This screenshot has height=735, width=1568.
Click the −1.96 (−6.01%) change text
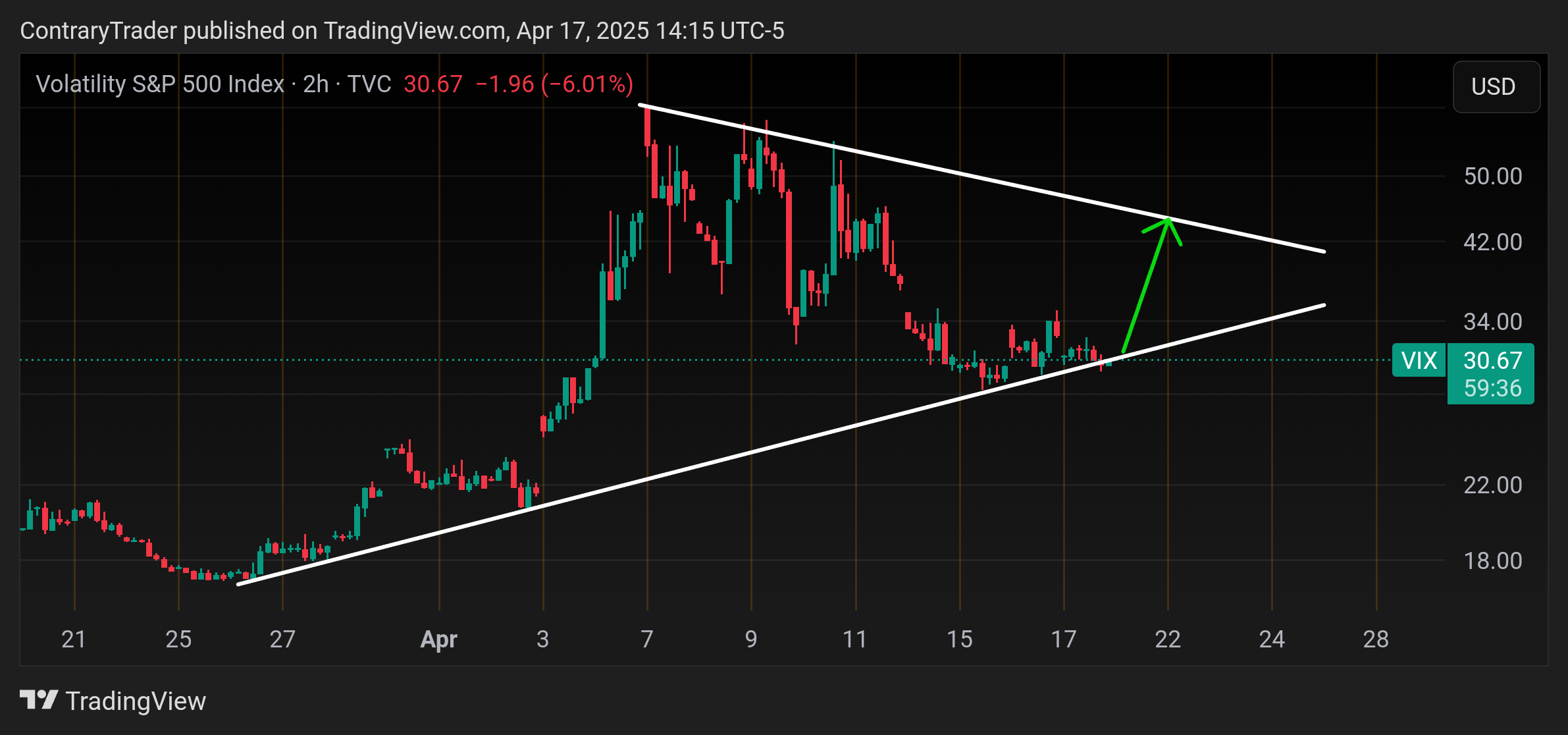point(554,84)
